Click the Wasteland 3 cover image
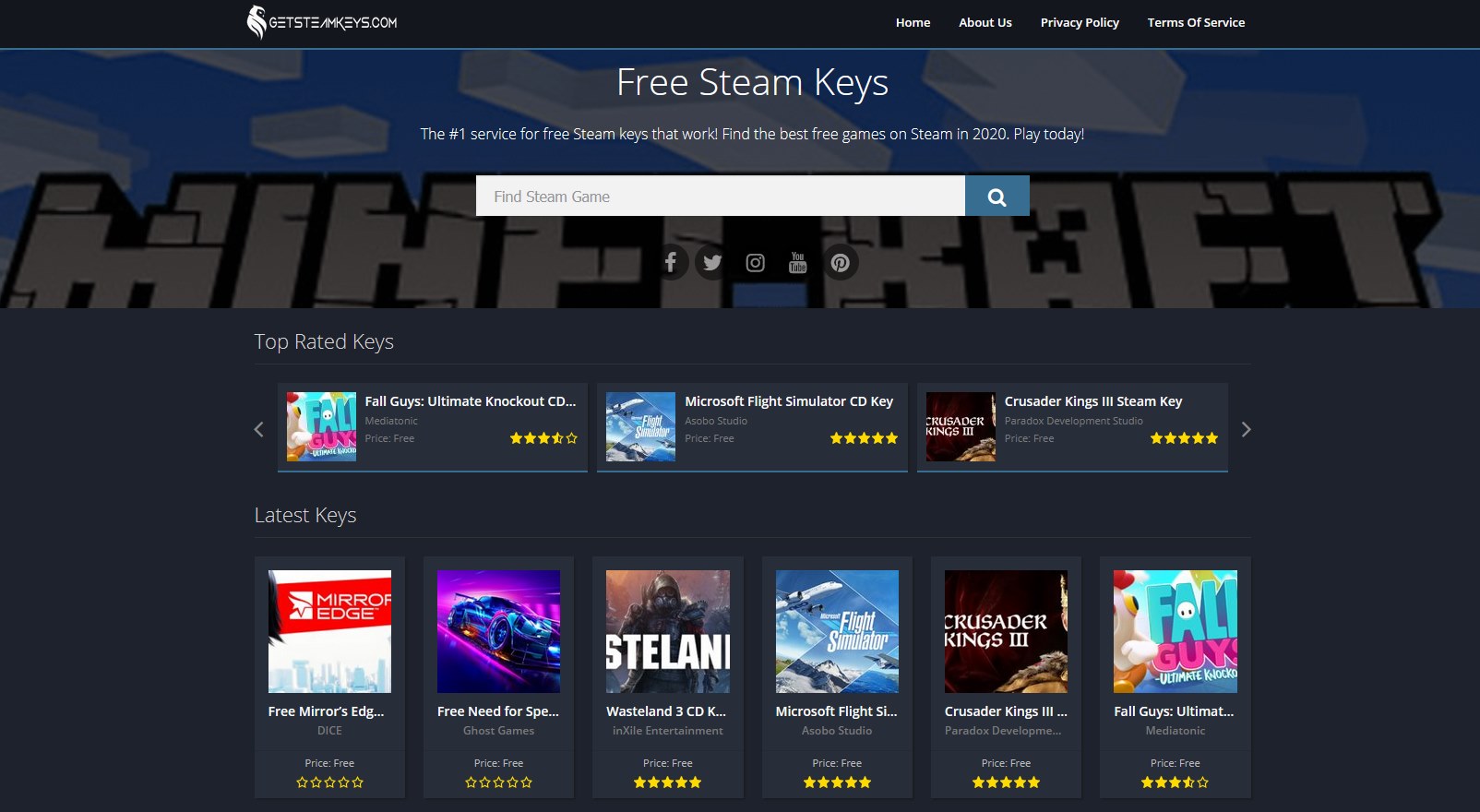1480x812 pixels. pos(668,631)
